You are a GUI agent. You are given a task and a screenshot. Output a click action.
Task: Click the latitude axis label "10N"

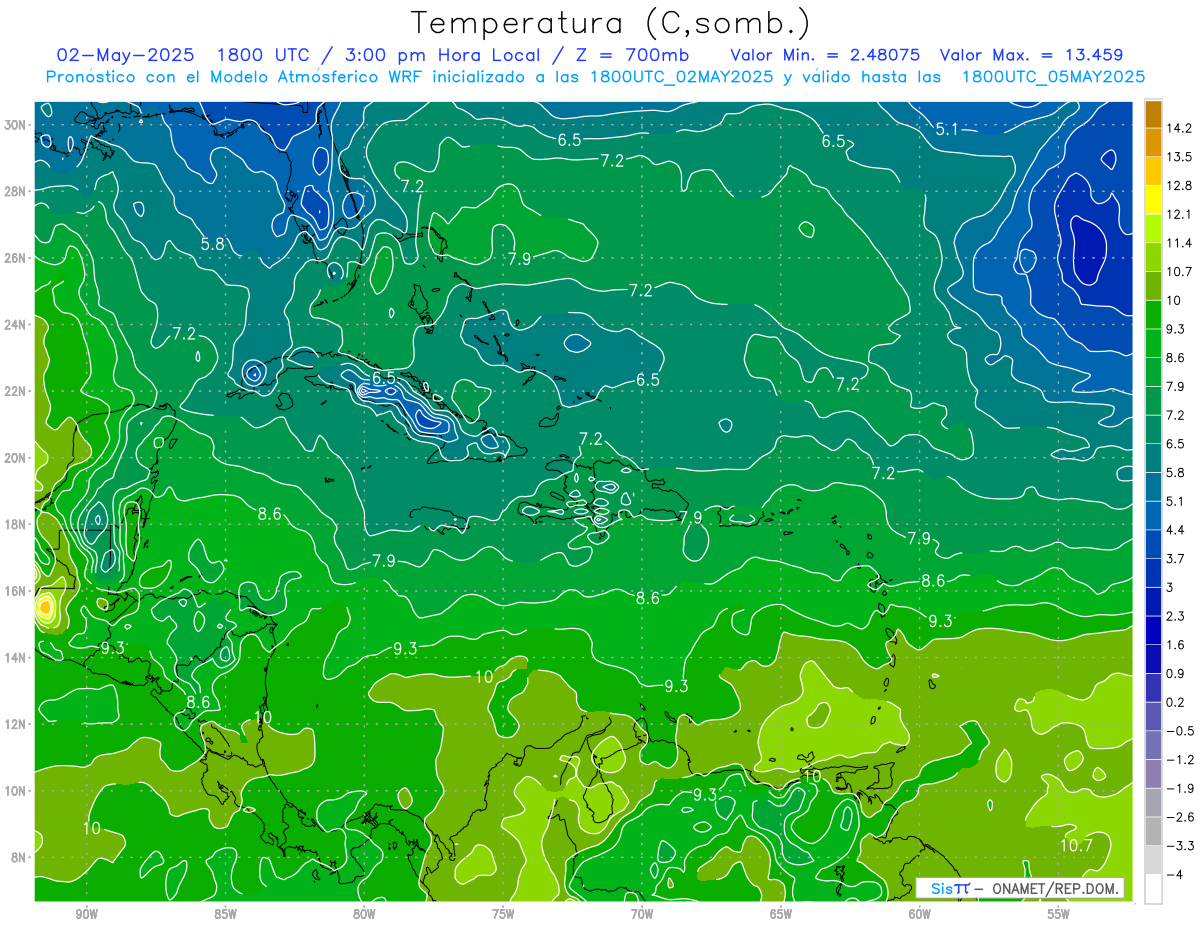click(x=16, y=791)
